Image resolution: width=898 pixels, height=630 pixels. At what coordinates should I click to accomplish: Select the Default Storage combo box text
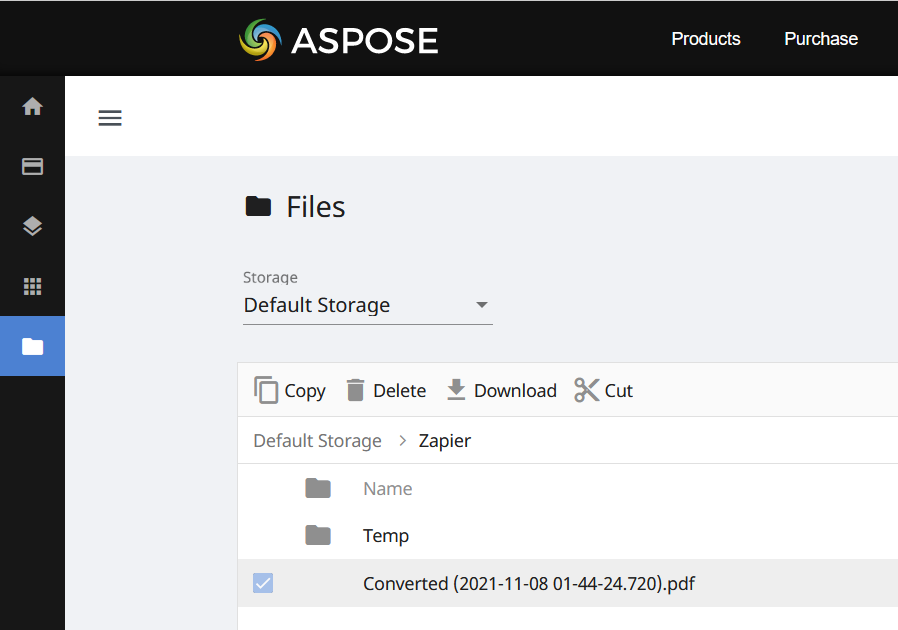coord(317,305)
